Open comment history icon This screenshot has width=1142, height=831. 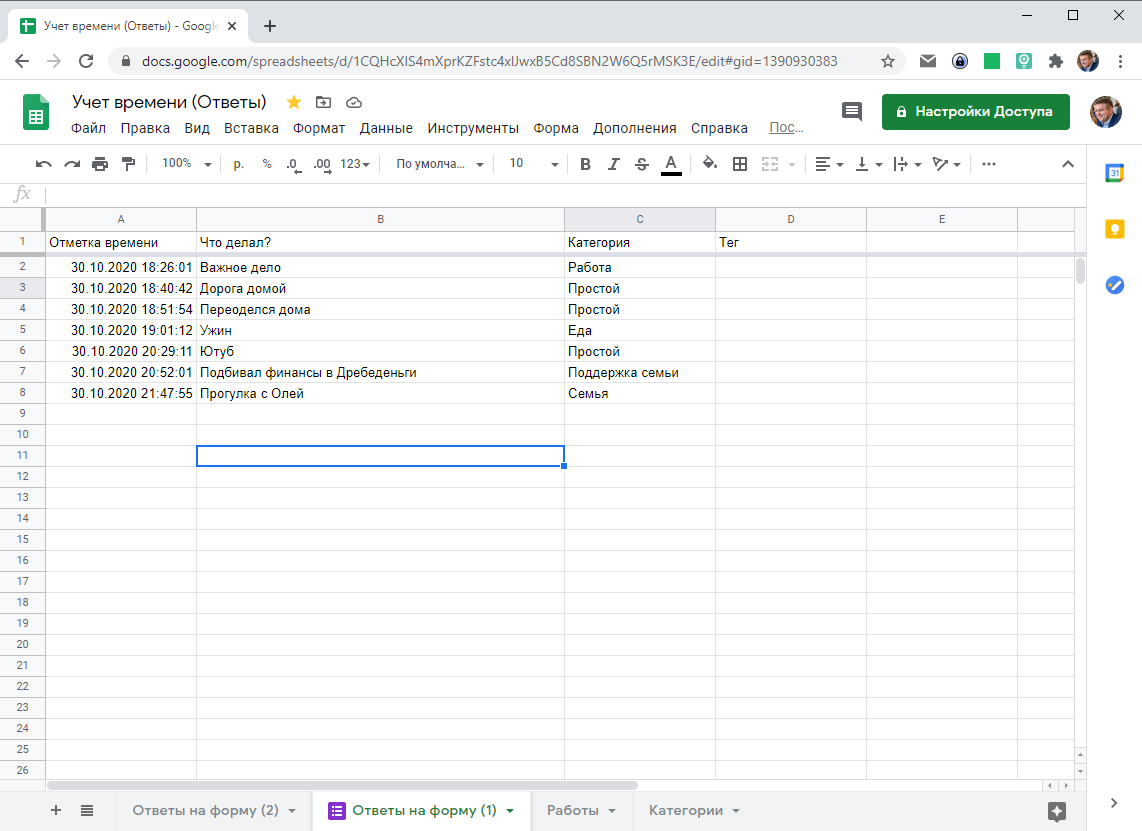tap(852, 112)
